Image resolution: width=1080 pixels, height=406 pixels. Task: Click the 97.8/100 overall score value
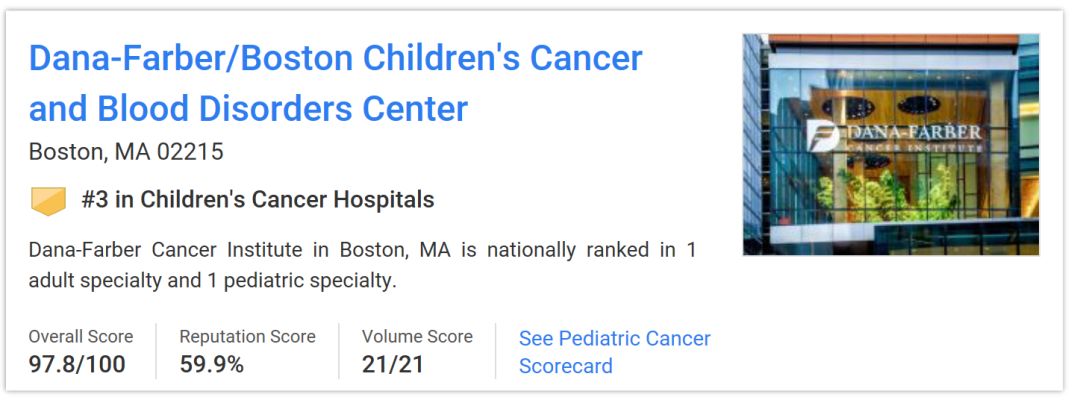tap(77, 365)
